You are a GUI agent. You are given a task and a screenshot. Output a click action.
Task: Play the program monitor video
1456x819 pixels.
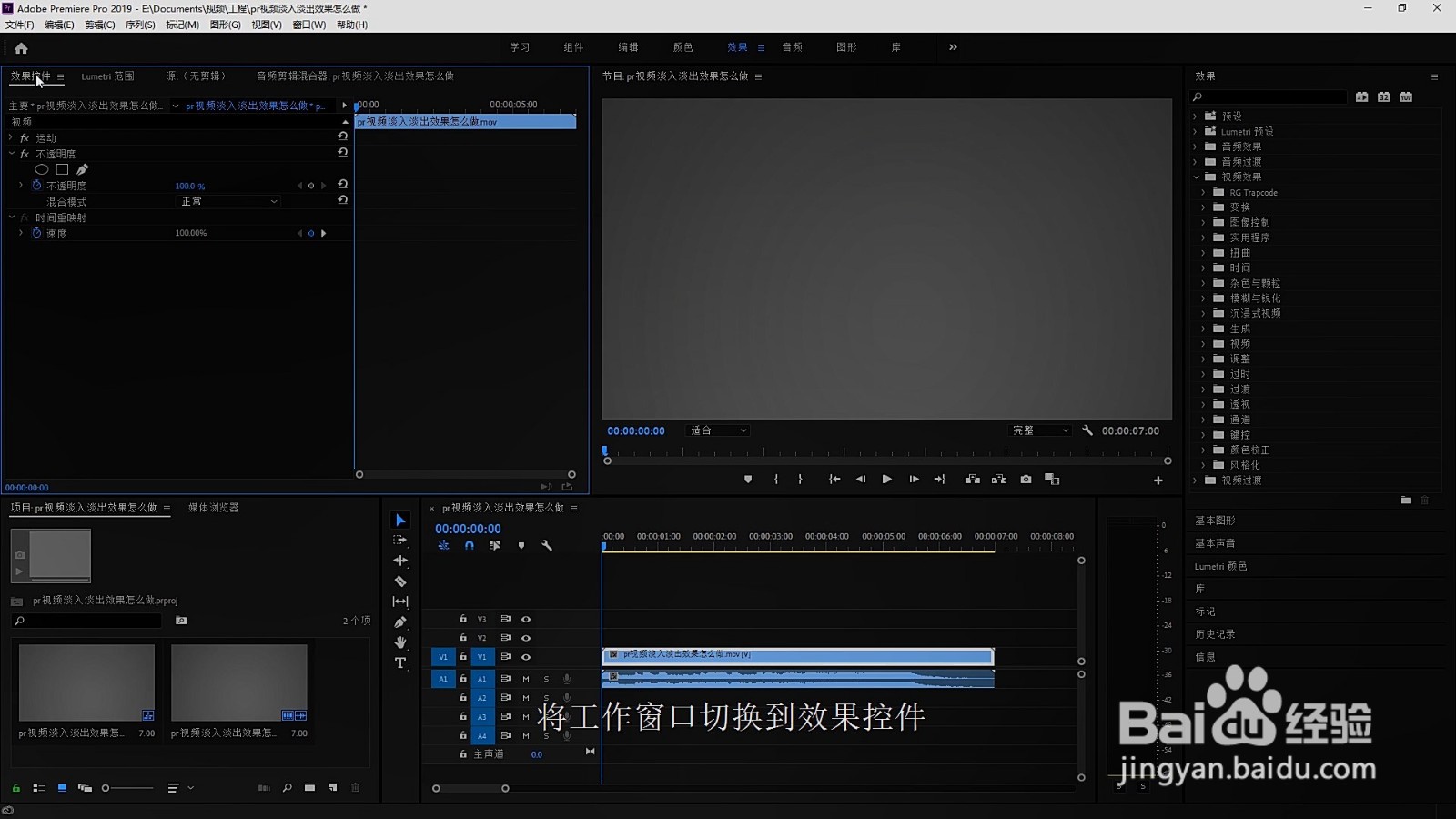tap(886, 480)
